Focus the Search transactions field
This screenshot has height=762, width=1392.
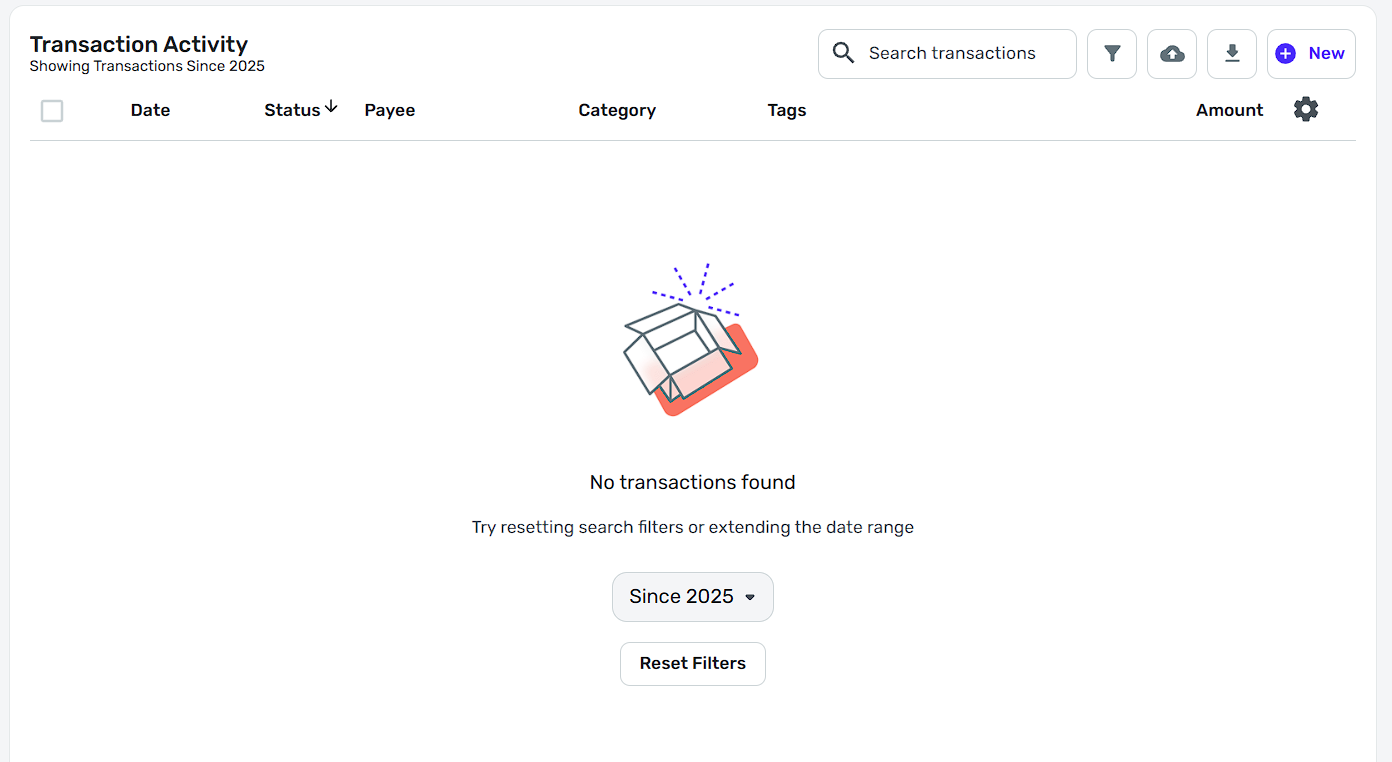tap(960, 54)
